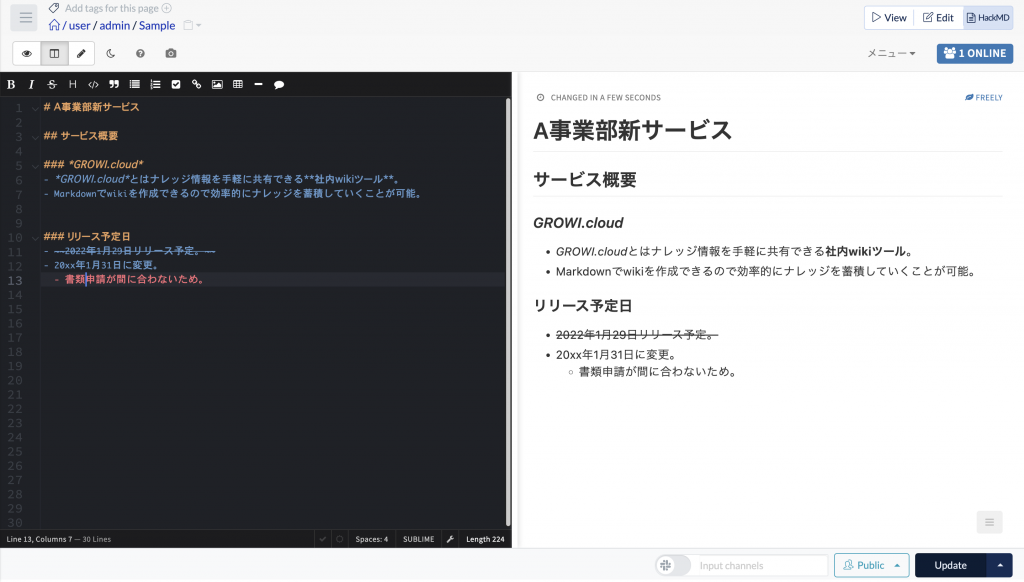The height and width of the screenshot is (582, 1024).
Task: Switch to preview-only view with eye icon
Action: [x=27, y=53]
